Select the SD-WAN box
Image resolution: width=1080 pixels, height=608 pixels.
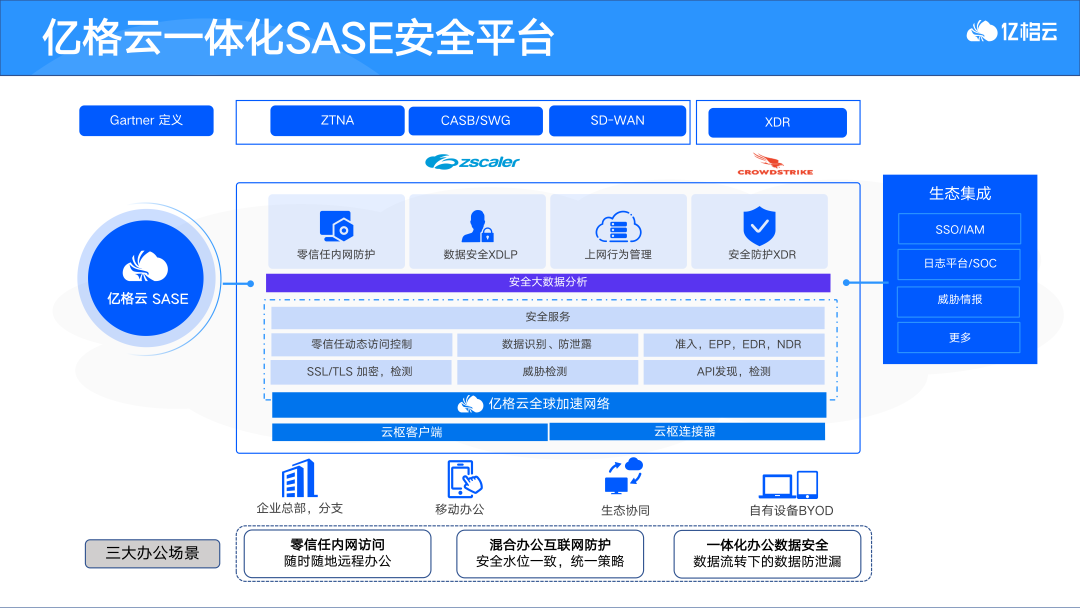point(617,120)
